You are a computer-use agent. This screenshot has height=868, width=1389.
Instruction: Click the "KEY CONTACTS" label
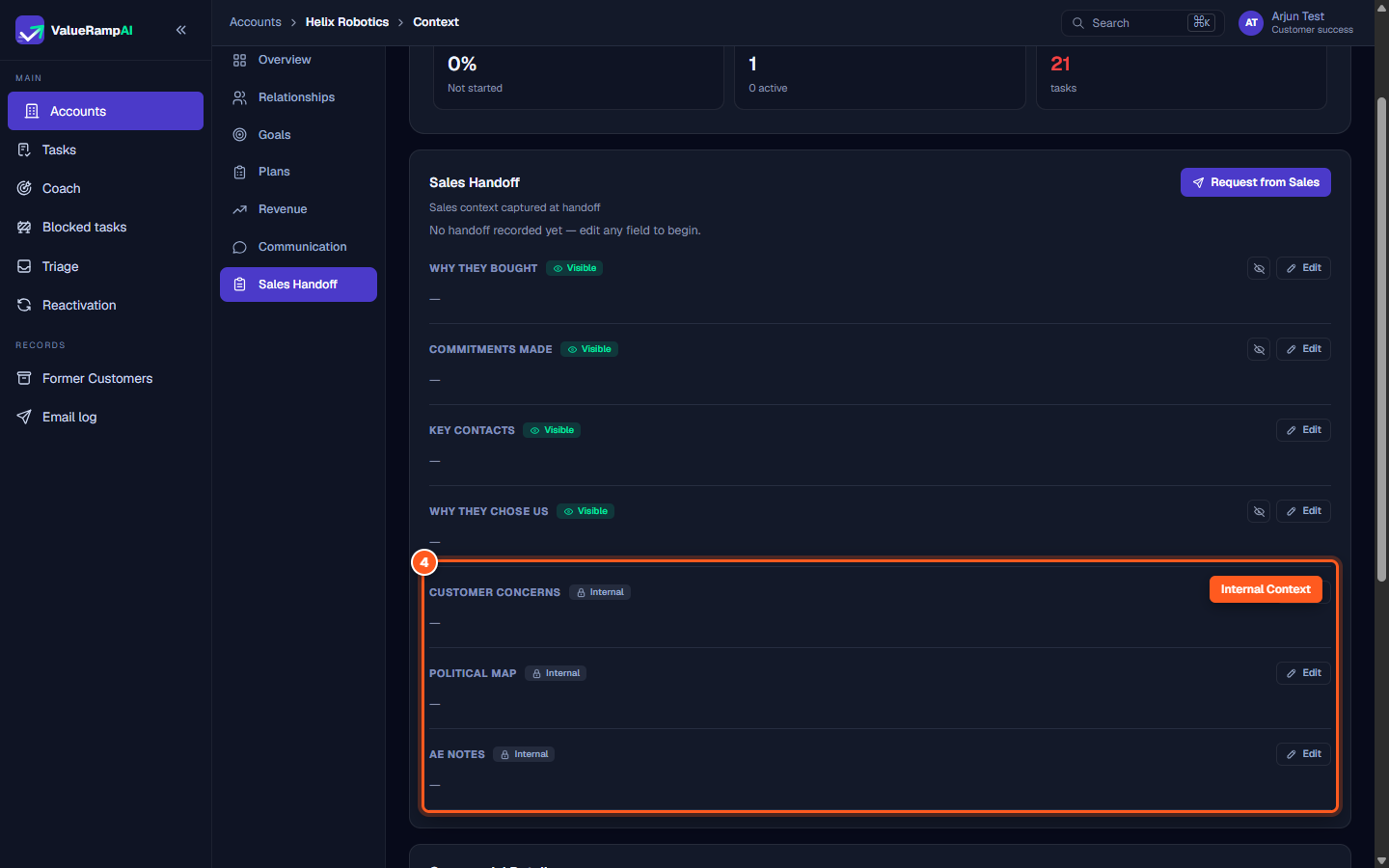(x=472, y=430)
